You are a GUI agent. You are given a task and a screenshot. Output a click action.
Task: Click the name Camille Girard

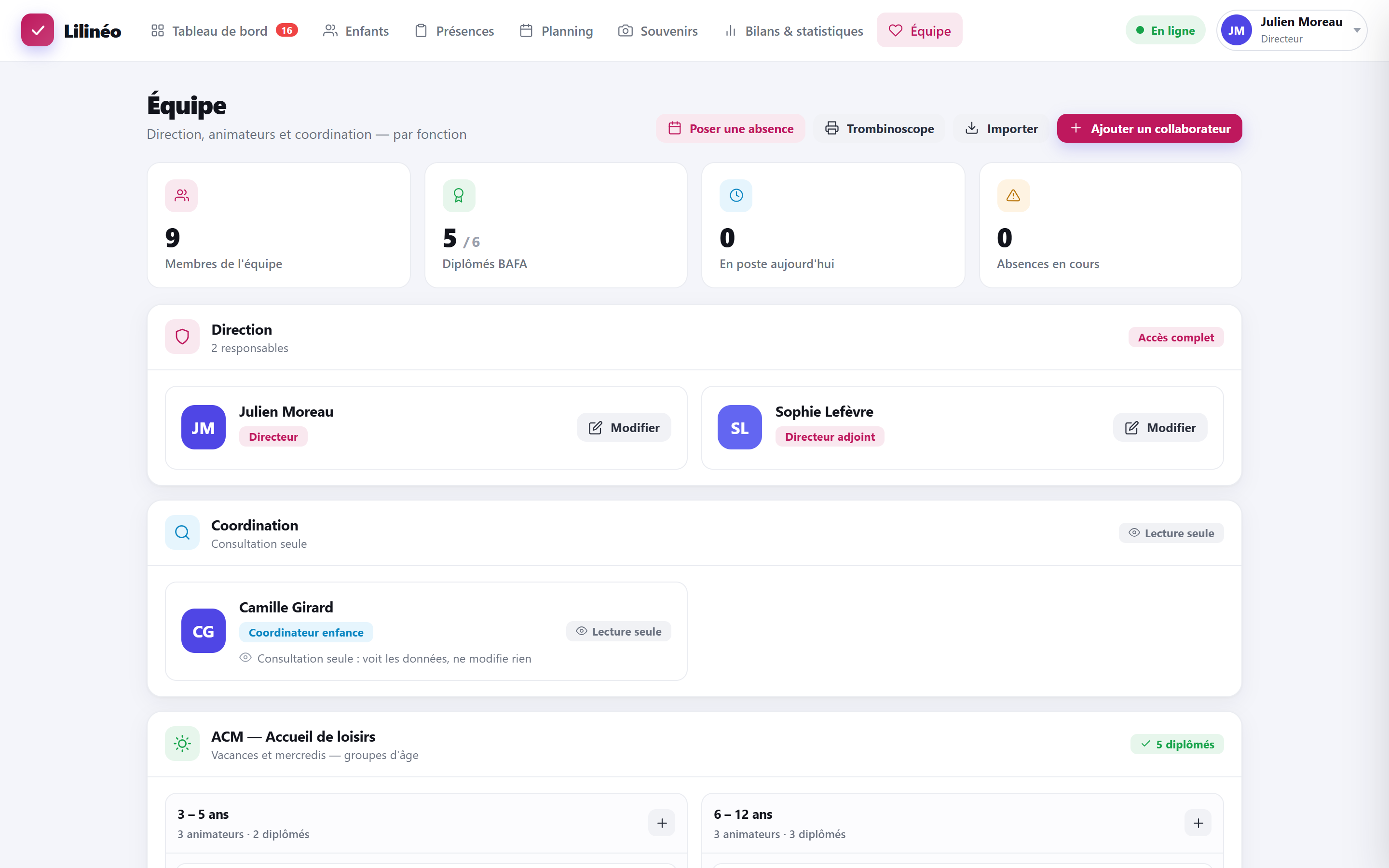(286, 608)
